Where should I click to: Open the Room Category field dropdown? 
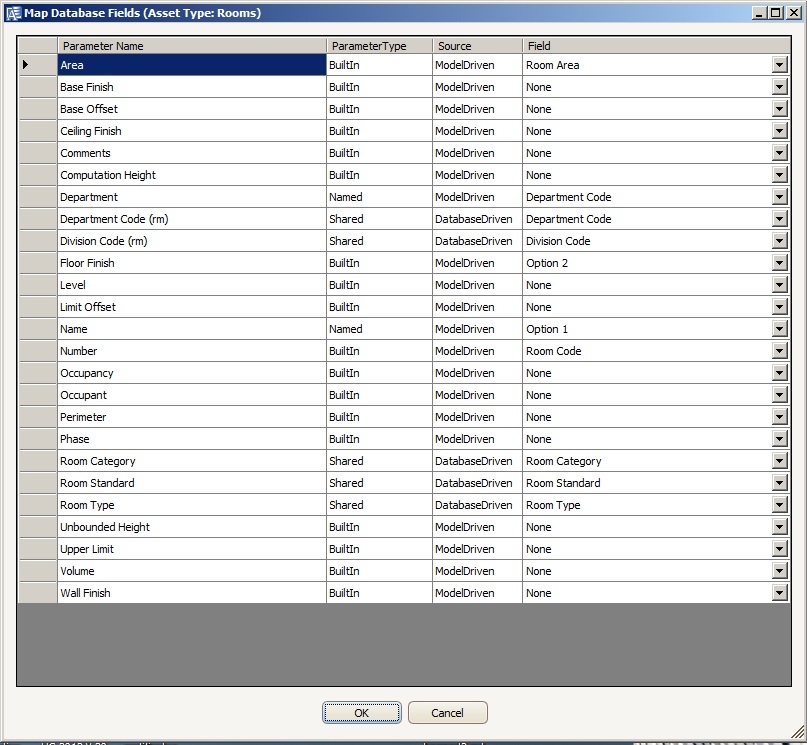781,460
